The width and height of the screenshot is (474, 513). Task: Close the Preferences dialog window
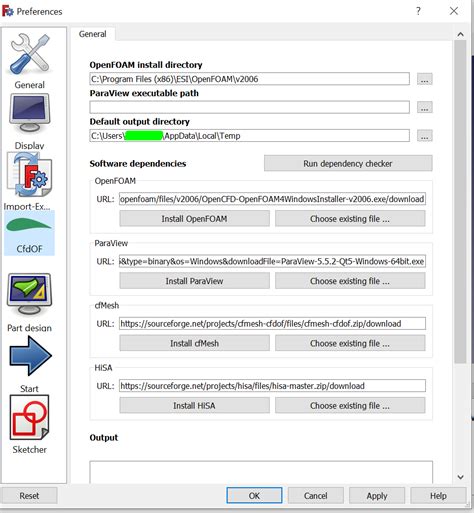[454, 11]
